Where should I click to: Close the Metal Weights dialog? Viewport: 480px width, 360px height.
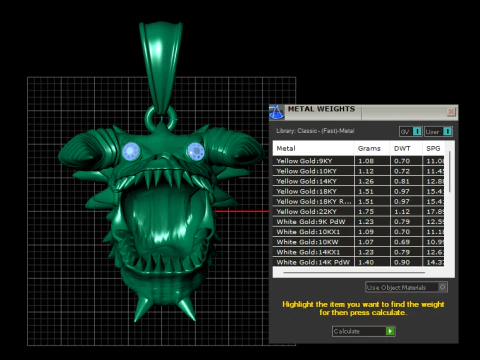coord(451,112)
